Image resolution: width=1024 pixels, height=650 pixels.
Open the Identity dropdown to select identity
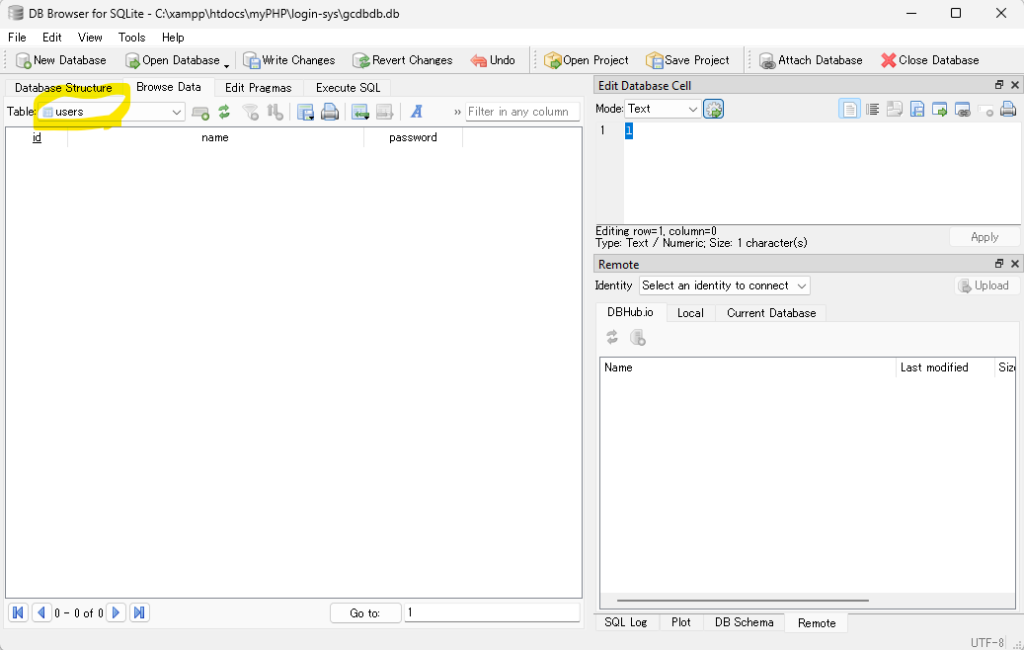(x=724, y=286)
